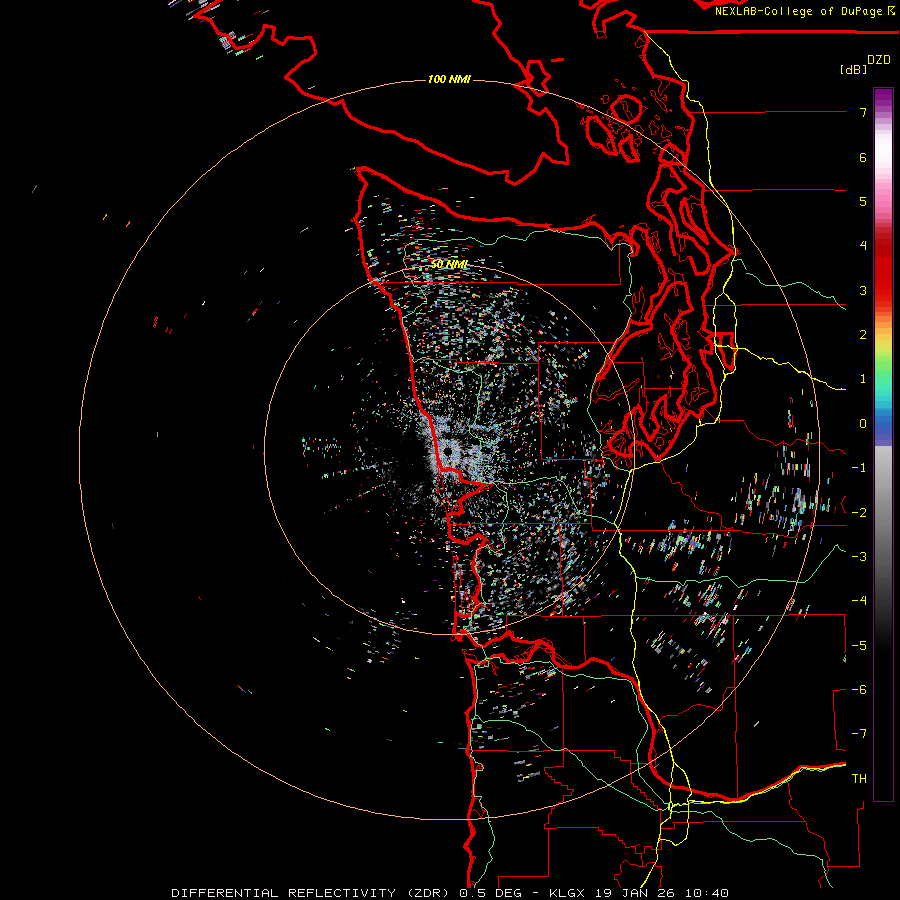Click the 50 NMI range ring label
Viewport: 900px width, 900px height.
(449, 265)
